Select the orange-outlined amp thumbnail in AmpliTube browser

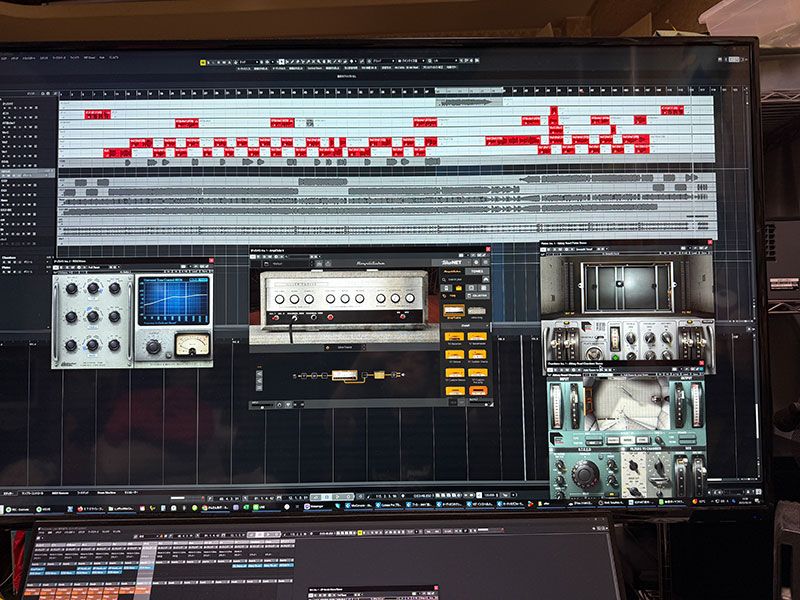click(x=454, y=310)
